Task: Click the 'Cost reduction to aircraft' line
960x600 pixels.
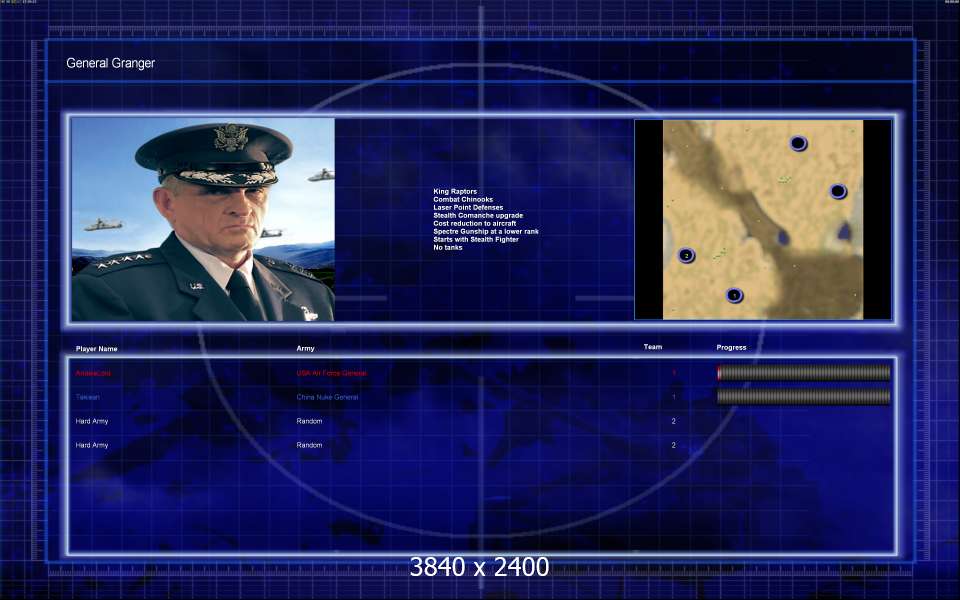Action: coord(474,223)
